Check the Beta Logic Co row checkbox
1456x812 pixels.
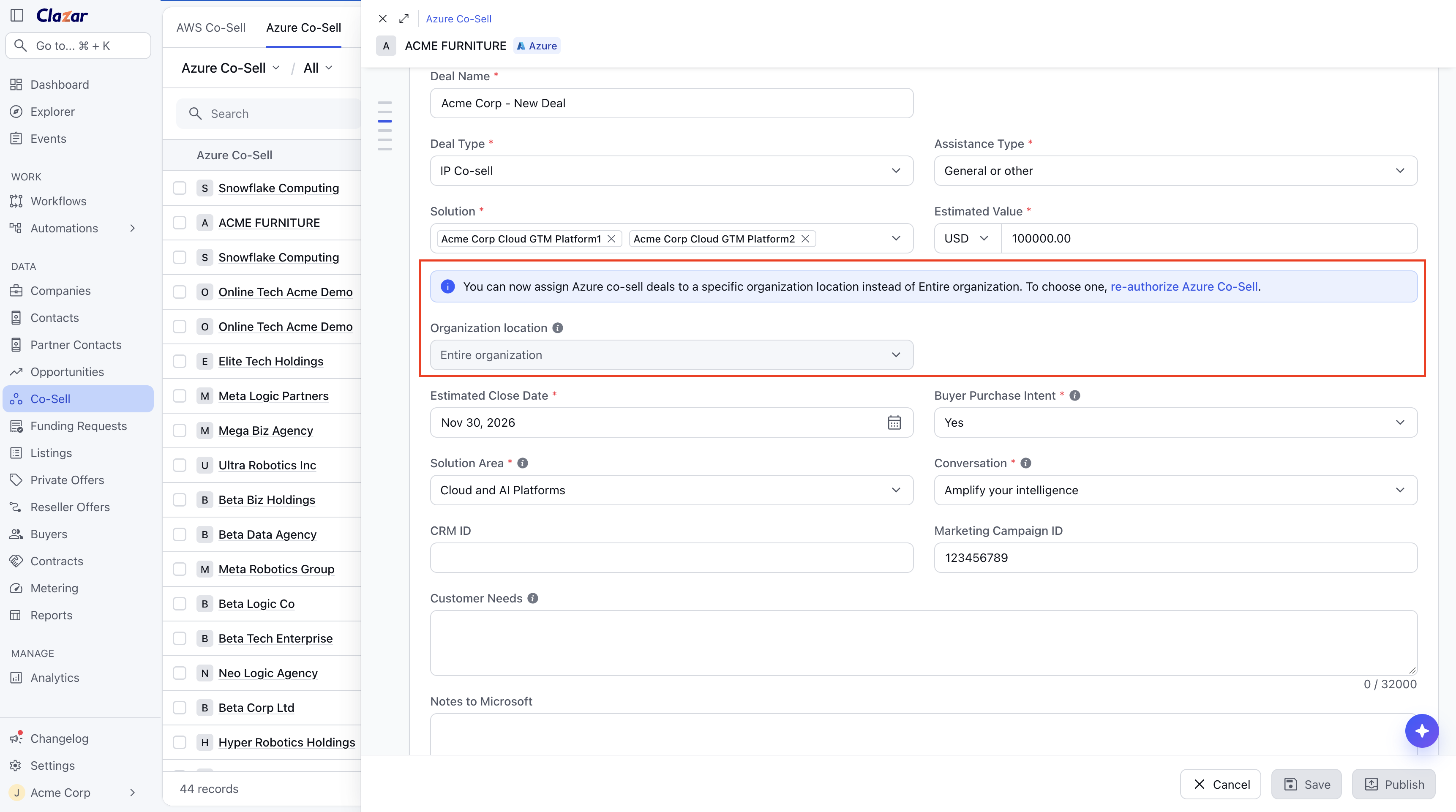click(179, 603)
